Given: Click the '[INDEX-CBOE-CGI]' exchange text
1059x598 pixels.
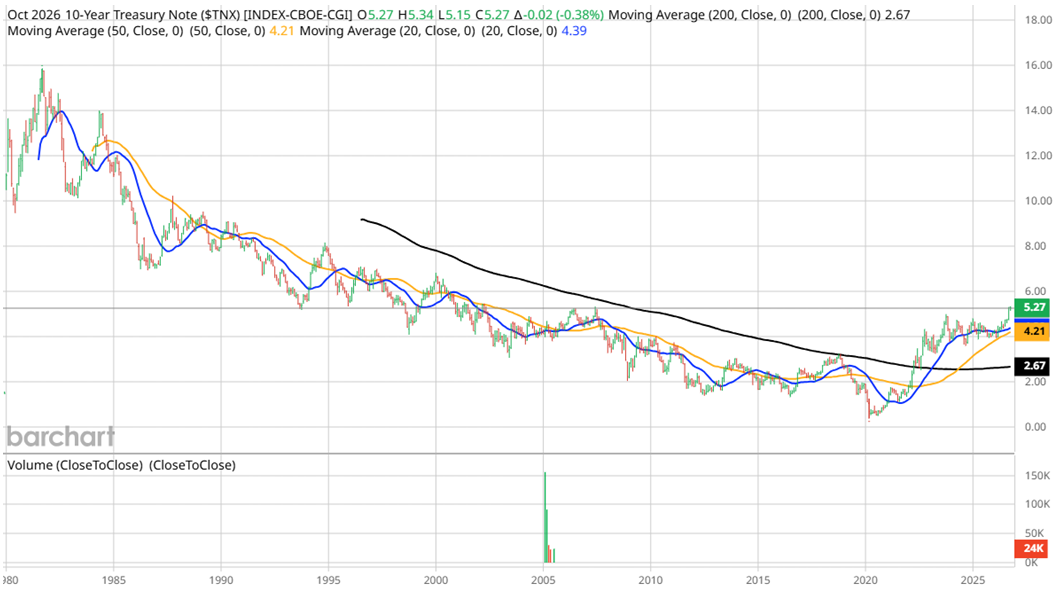Looking at the screenshot, I should 298,14.
